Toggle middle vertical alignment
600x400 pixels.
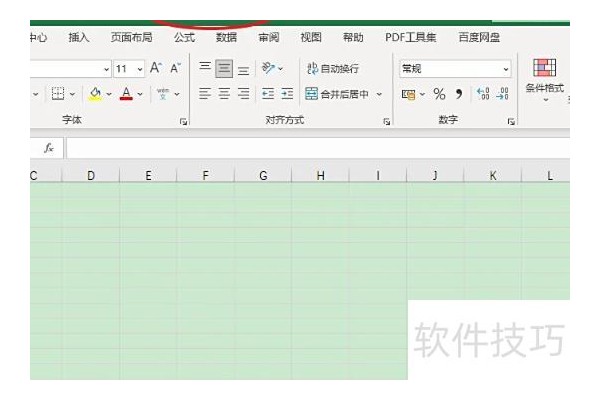(224, 69)
